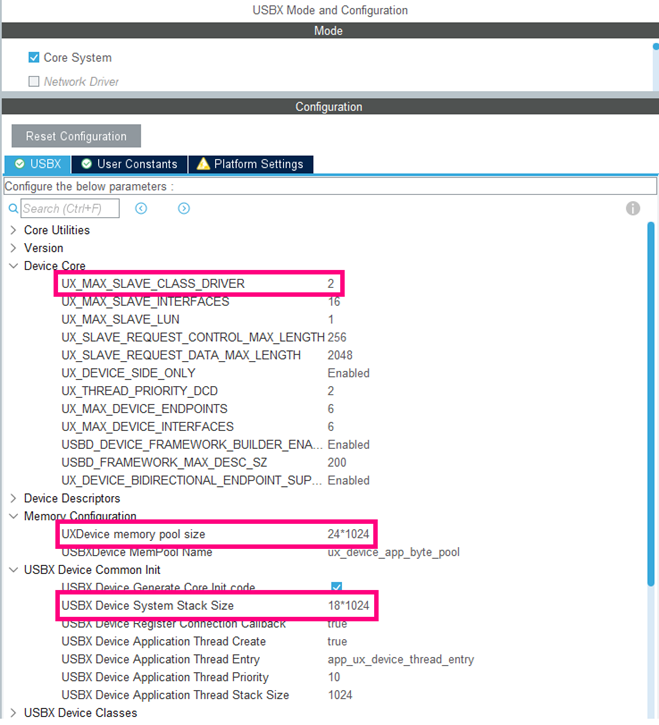Expand the USBX Device Classes section
The image size is (659, 725).
tap(13, 713)
